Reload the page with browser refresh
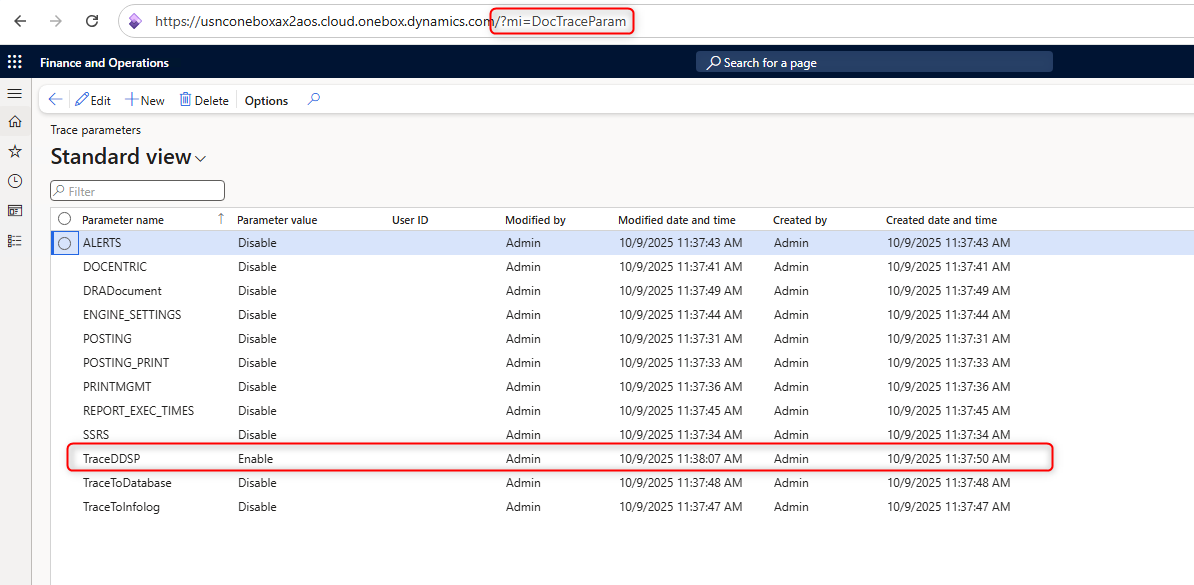The width and height of the screenshot is (1194, 585). point(92,21)
